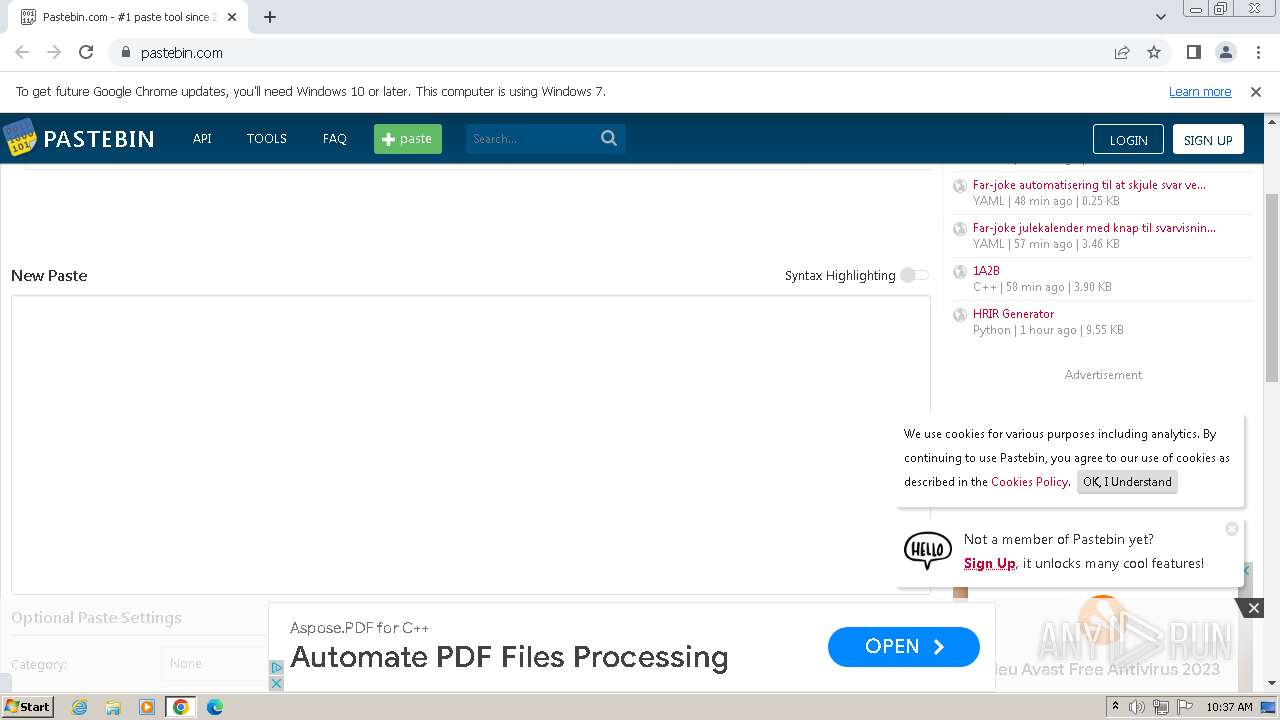The height and width of the screenshot is (720, 1280).
Task: Expand the tab search dropdown arrow
Action: tap(1160, 17)
